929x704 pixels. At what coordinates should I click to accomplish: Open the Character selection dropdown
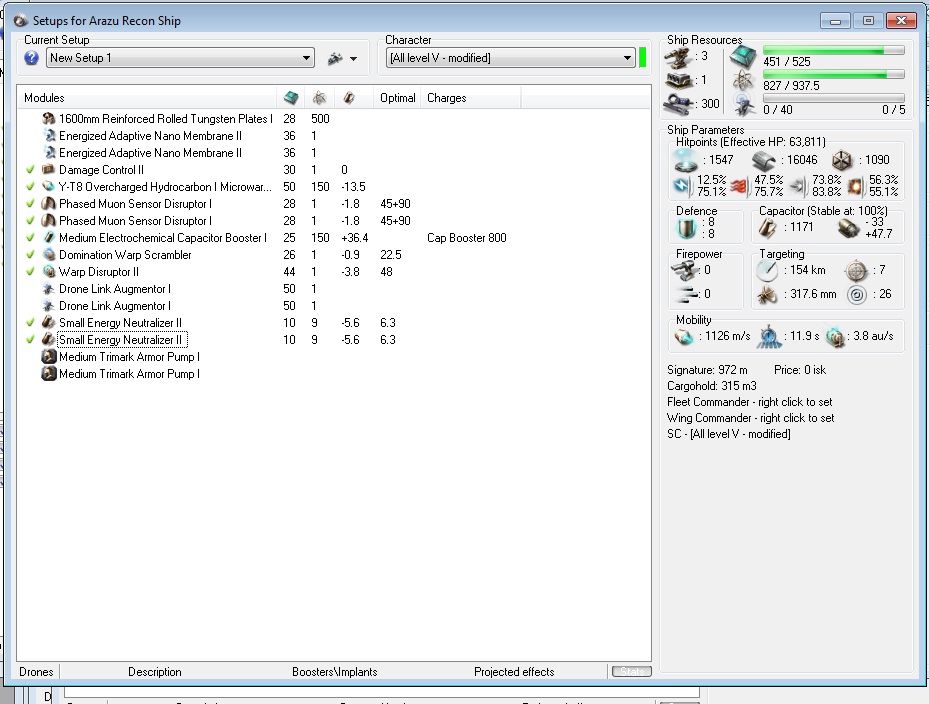(627, 58)
